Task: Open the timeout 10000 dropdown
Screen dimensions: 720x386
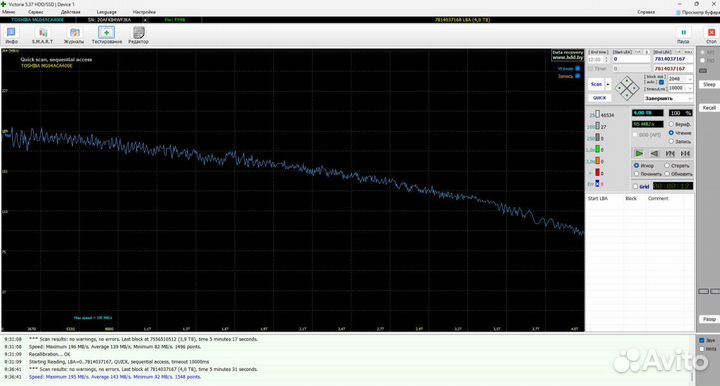Action: (x=690, y=88)
